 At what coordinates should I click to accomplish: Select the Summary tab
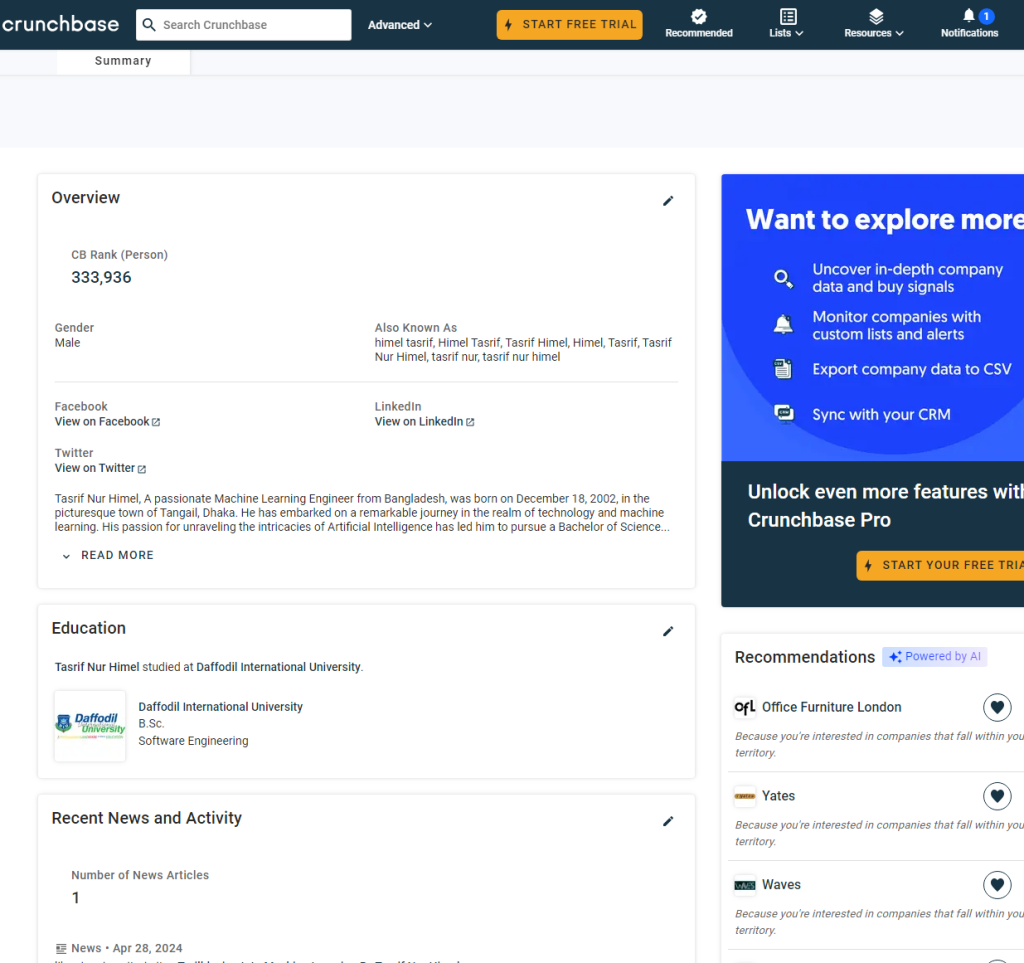[123, 61]
